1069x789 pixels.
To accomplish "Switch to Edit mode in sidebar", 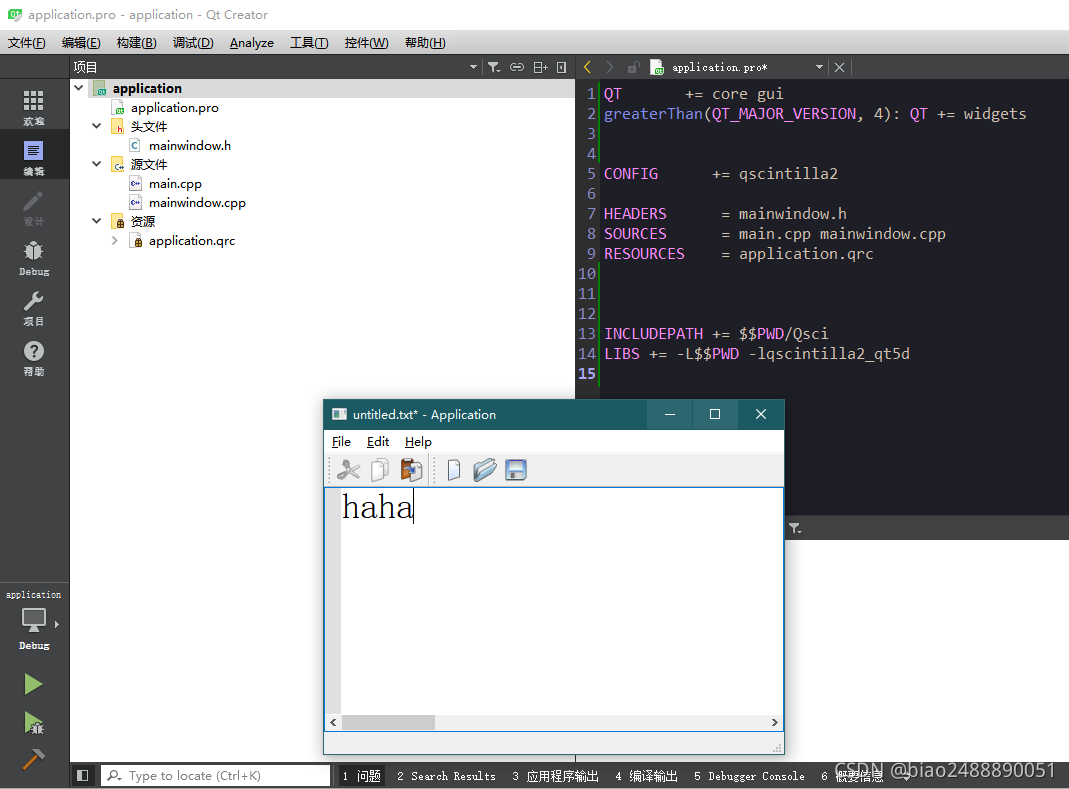I will pos(33,158).
